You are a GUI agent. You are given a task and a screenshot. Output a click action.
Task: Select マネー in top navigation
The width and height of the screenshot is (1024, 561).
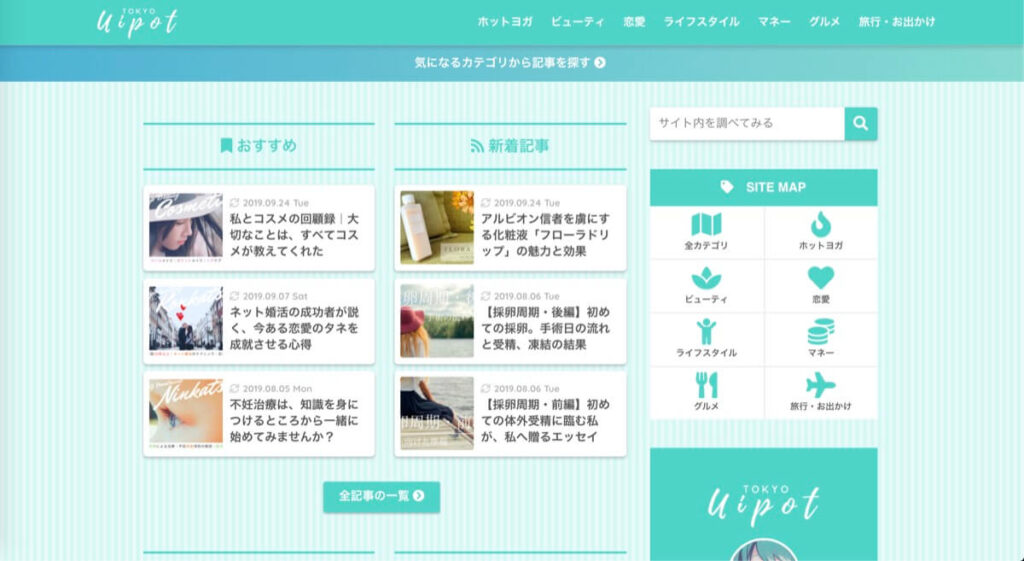[774, 22]
